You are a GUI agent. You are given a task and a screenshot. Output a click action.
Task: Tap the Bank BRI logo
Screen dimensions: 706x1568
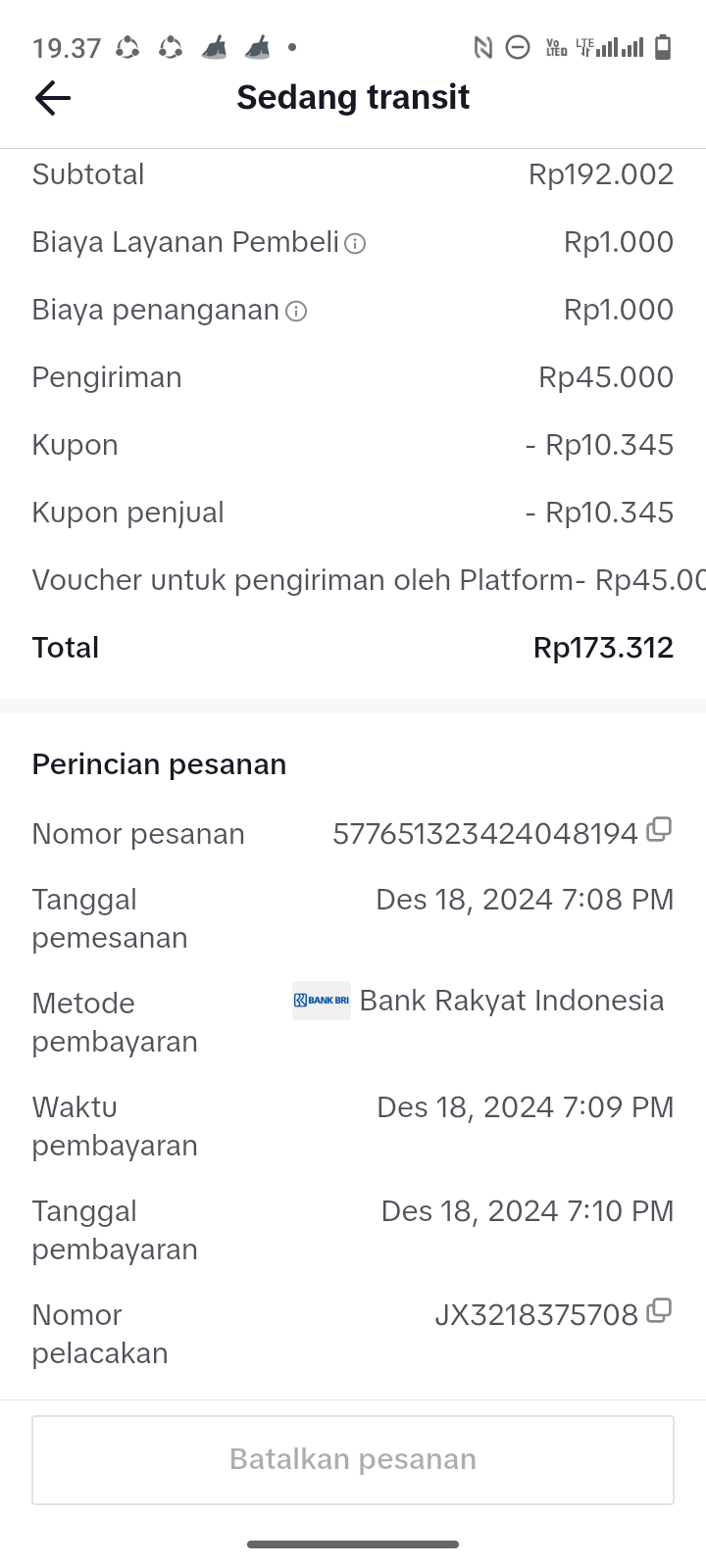pyautogui.click(x=322, y=1001)
